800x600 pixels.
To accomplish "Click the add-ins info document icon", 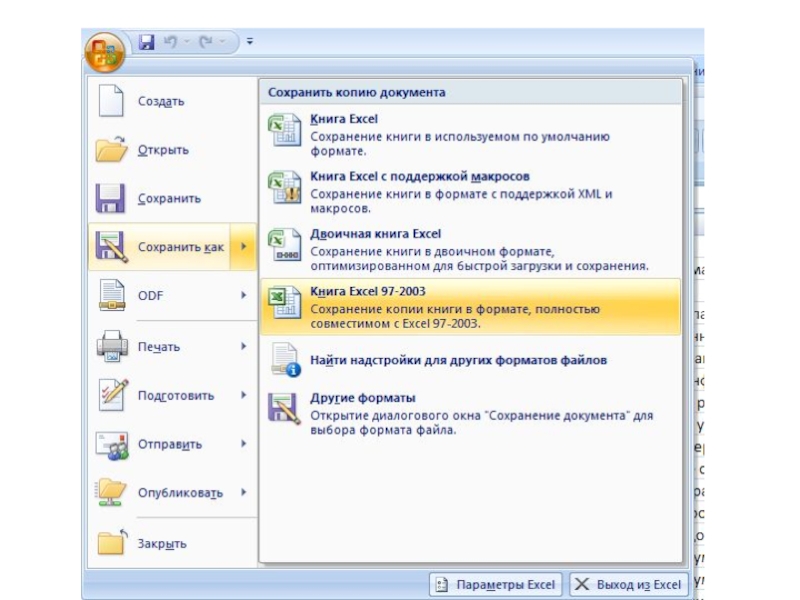I will [285, 360].
